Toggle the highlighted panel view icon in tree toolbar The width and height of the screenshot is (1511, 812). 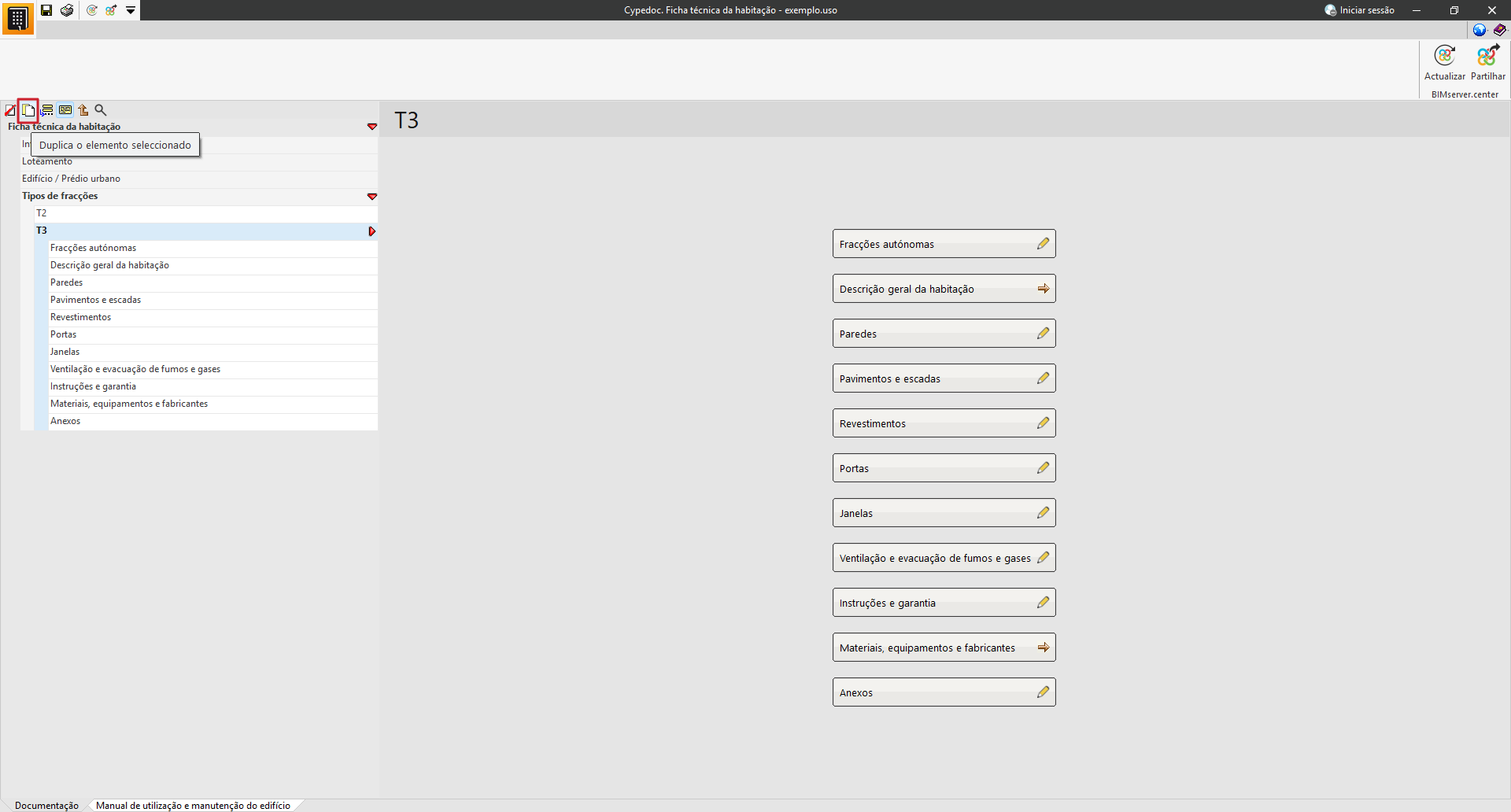coord(65,110)
